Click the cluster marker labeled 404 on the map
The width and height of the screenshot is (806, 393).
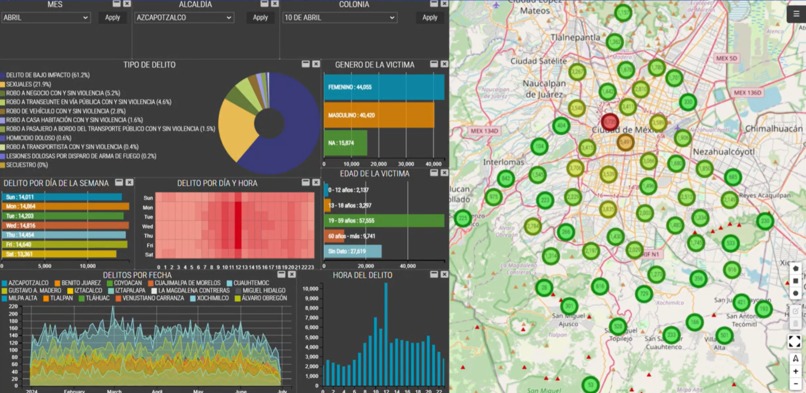pos(561,125)
